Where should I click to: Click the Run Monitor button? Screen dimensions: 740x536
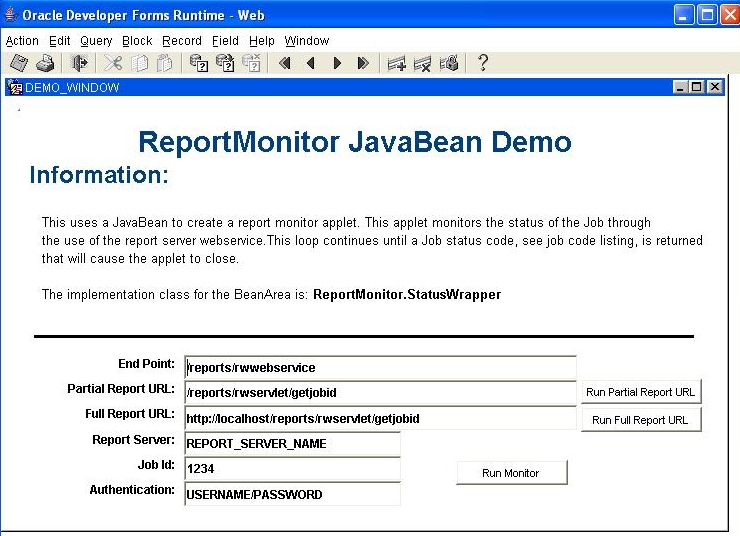click(512, 473)
